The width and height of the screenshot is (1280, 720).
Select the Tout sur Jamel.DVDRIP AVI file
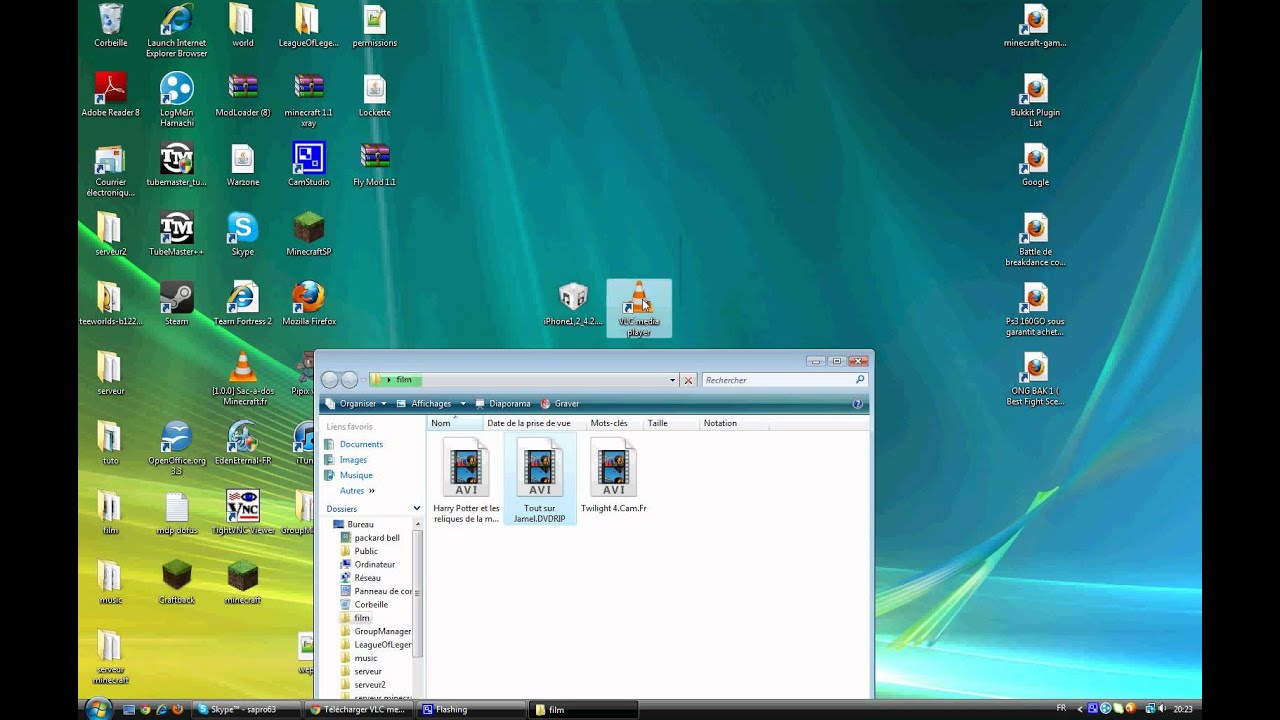click(x=540, y=479)
